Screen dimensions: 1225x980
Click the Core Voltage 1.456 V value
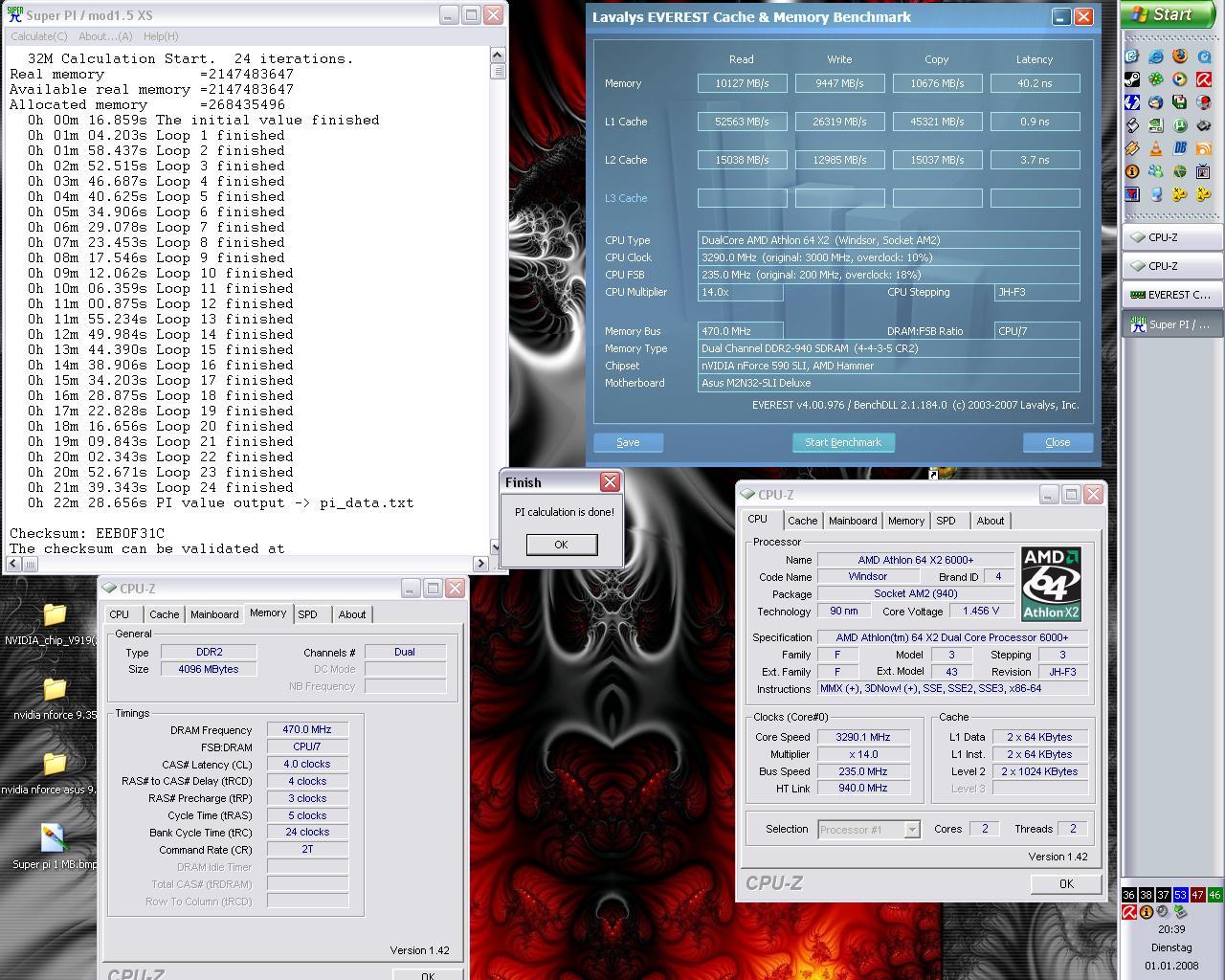981,611
